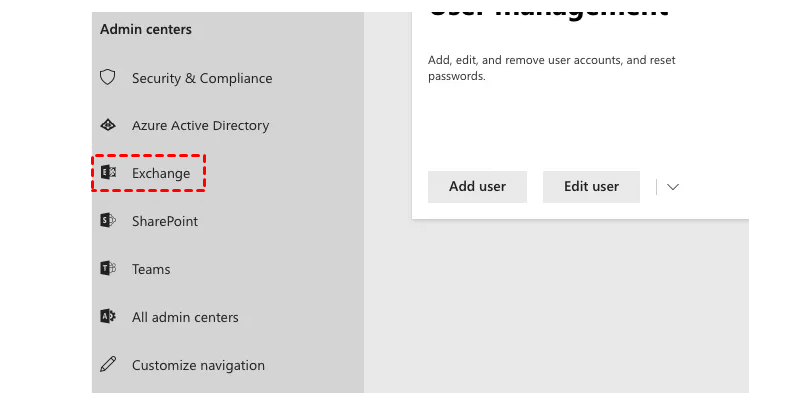Screen dimensions: 800x400
Task: Click the Azure Active Directory diamond icon
Action: click(x=109, y=126)
